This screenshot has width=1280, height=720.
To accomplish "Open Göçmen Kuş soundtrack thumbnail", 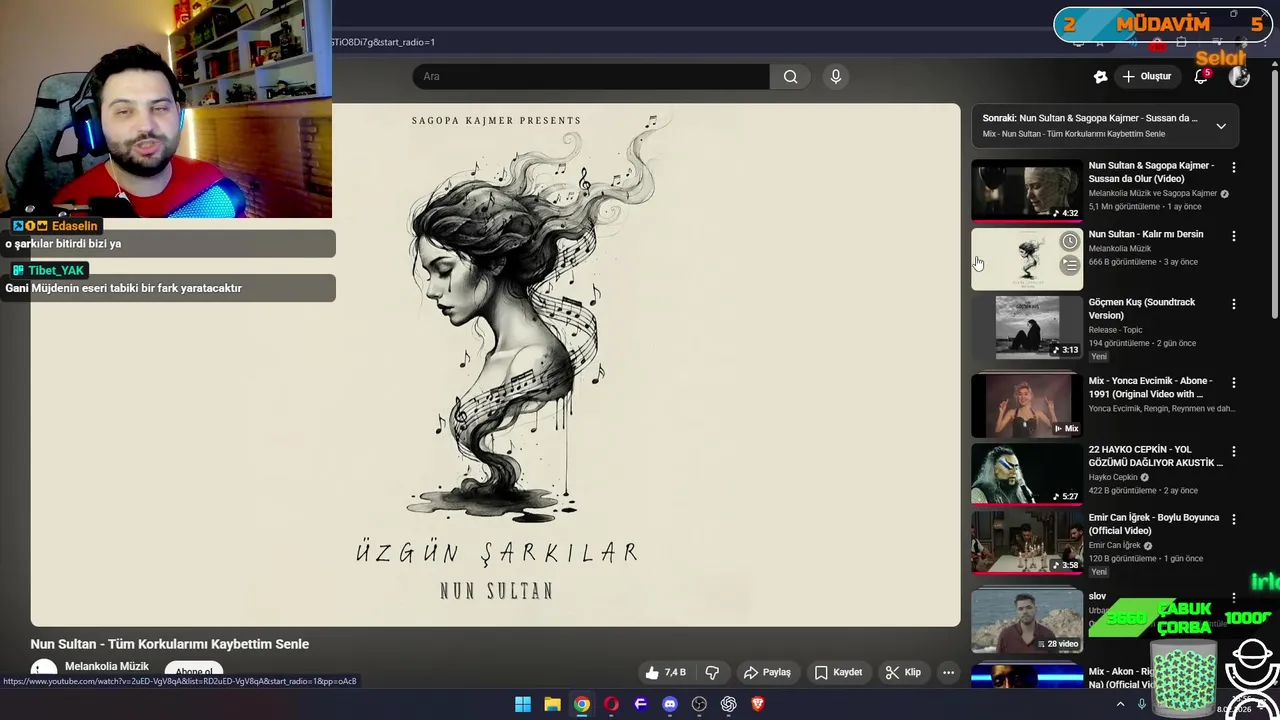I will (1027, 327).
